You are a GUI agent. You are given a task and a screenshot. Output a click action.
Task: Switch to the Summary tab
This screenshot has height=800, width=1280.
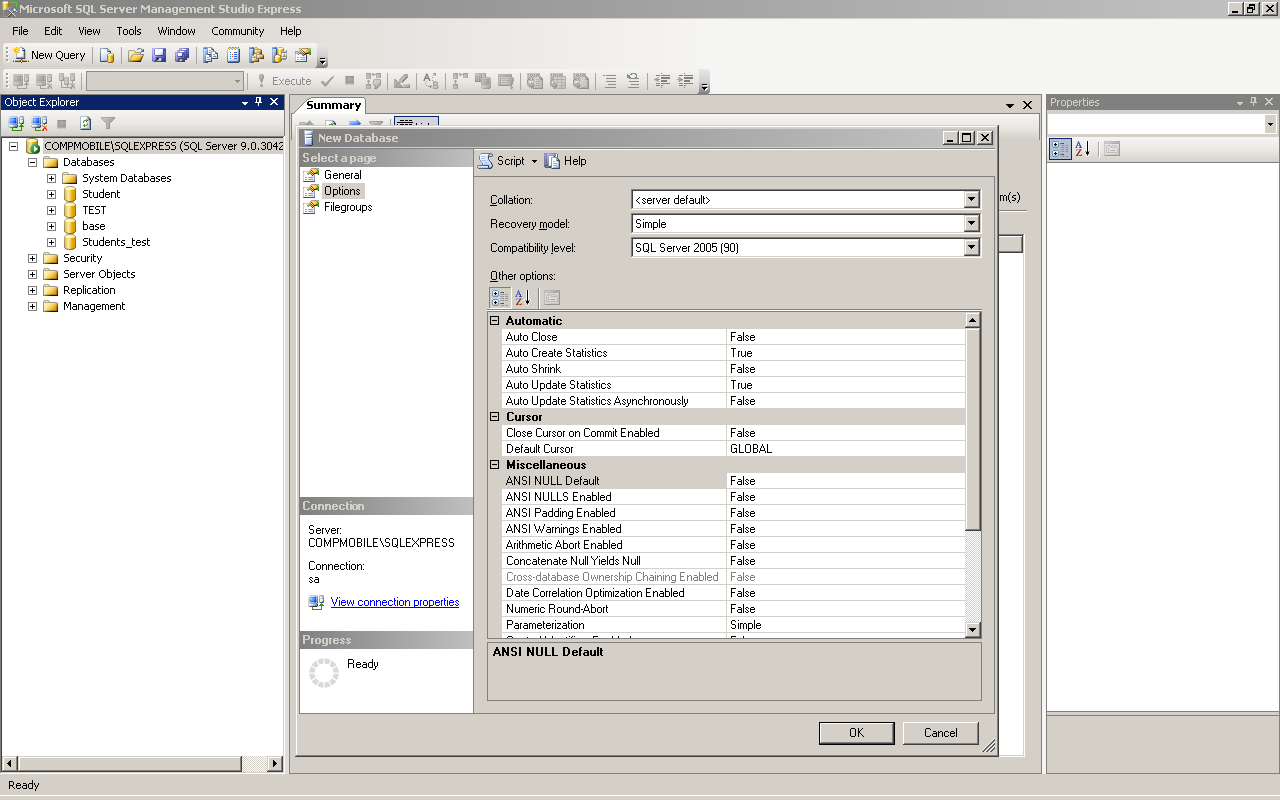[334, 105]
